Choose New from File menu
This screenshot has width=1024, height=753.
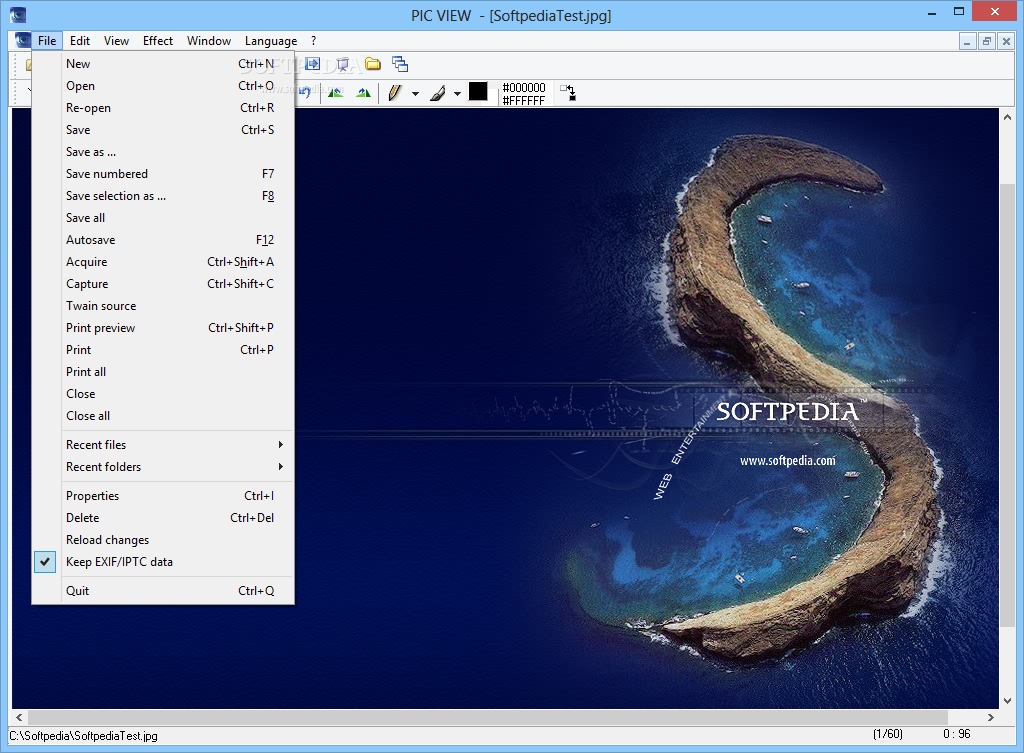coord(163,64)
